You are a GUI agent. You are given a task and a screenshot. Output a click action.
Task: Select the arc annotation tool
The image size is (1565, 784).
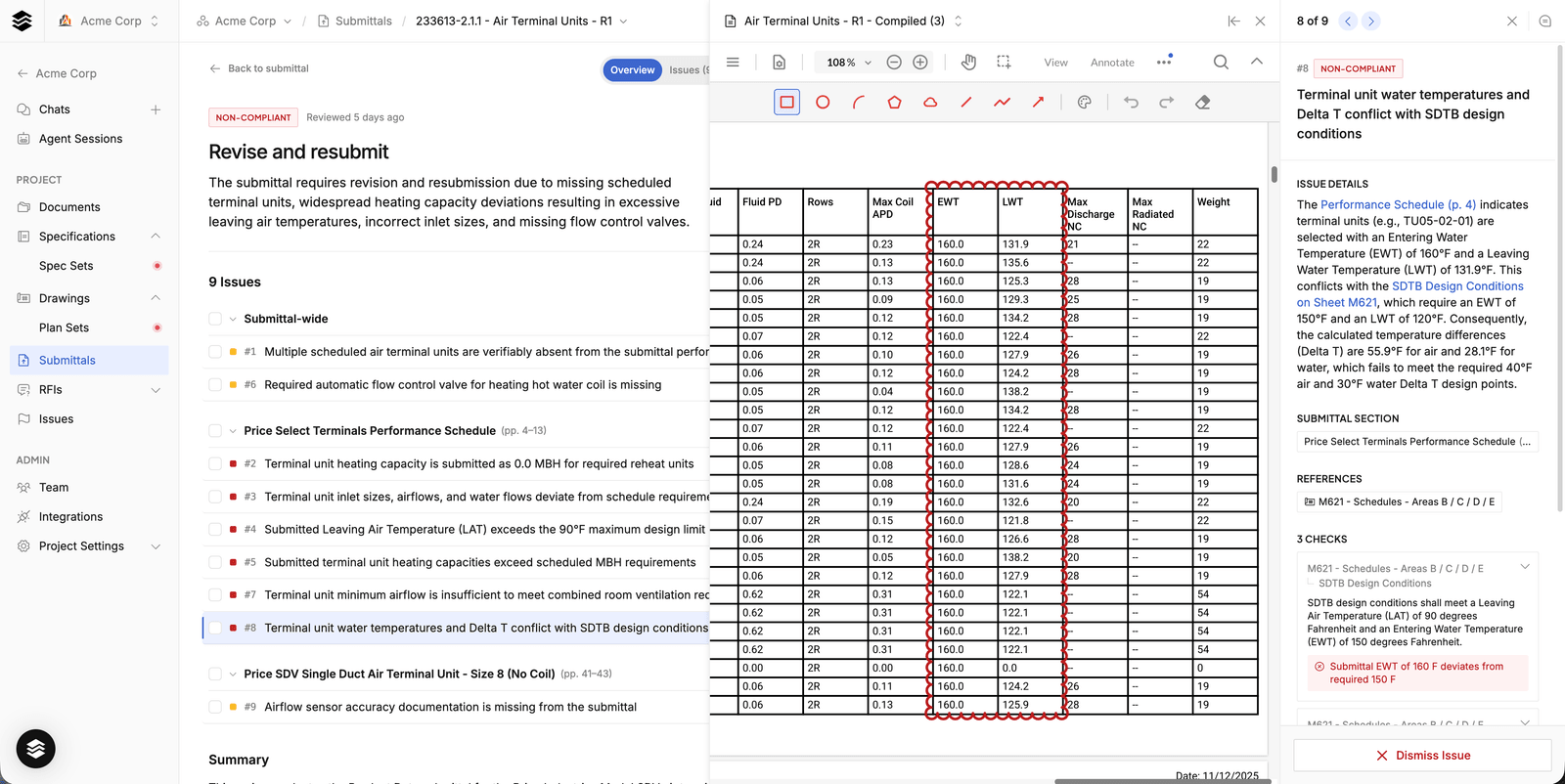coord(859,102)
